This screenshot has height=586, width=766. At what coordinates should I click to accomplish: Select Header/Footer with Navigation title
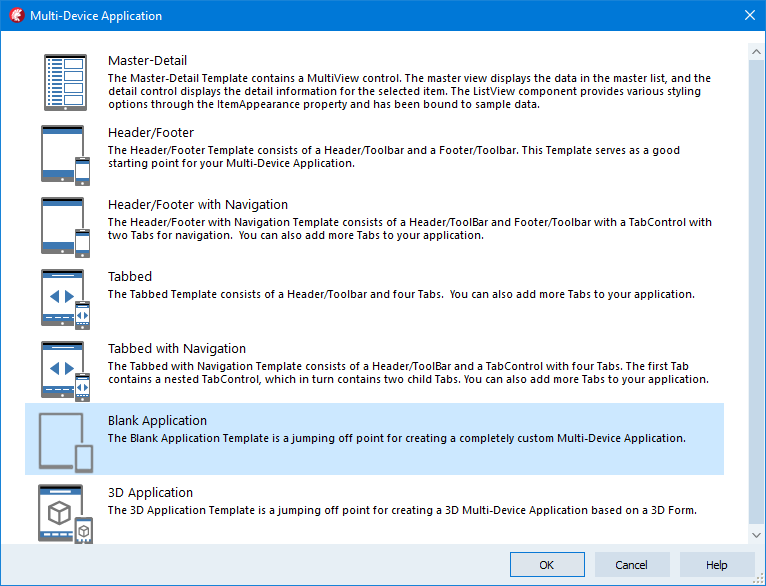tap(198, 205)
